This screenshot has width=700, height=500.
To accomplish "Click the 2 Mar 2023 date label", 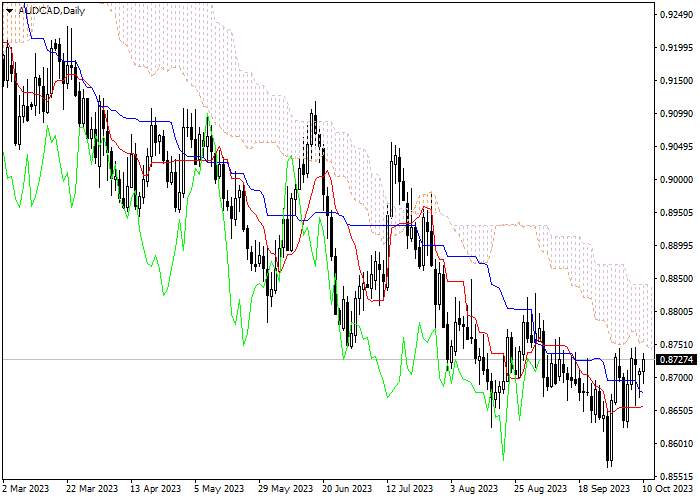I will pyautogui.click(x=26, y=488).
